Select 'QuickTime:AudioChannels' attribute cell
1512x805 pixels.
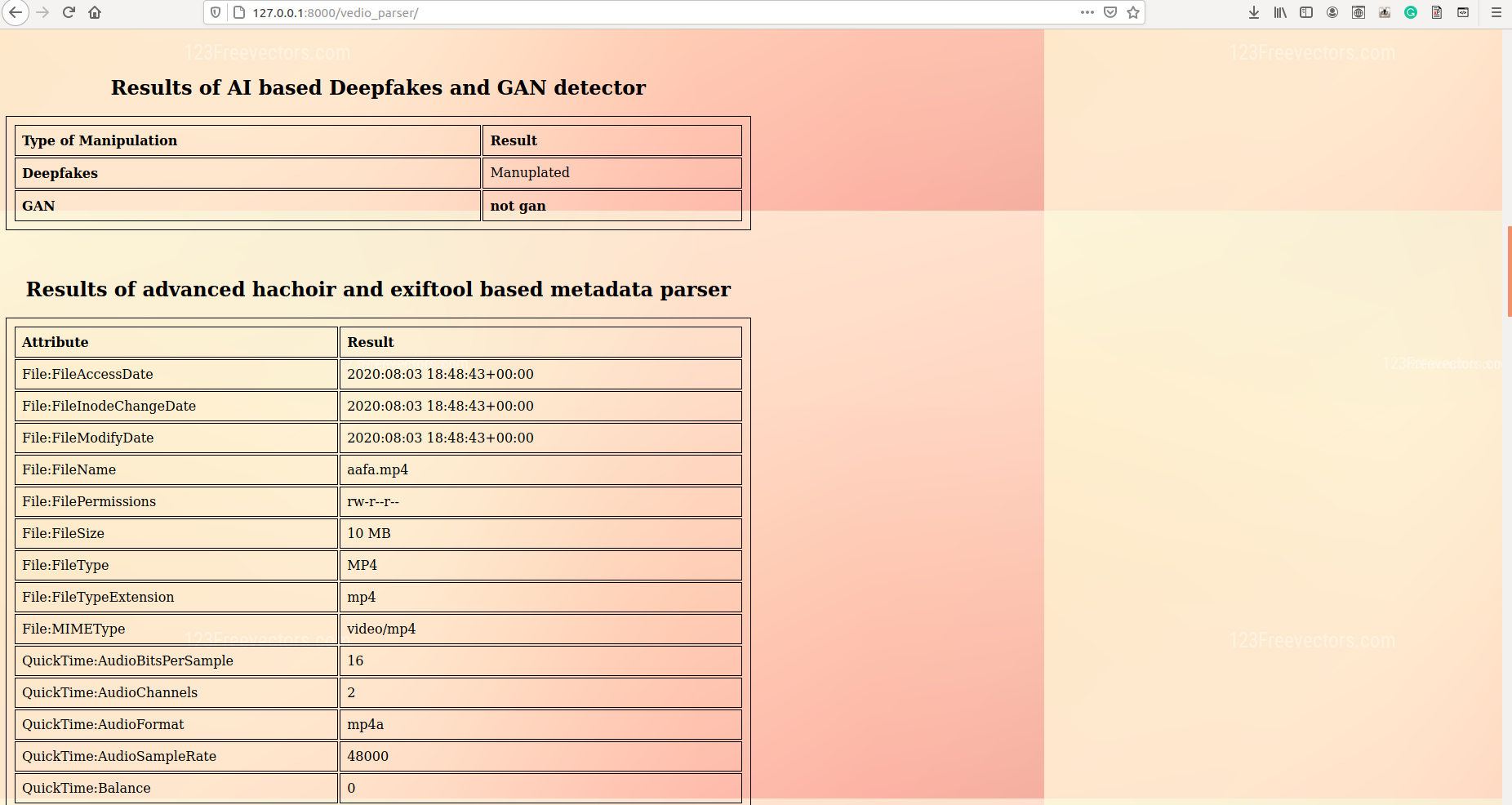(176, 692)
